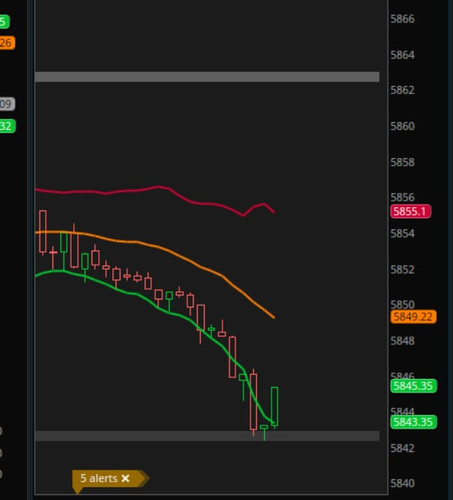Click the green 5845.35 price bubble
Image resolution: width=453 pixels, height=500 pixels.
pyautogui.click(x=413, y=386)
